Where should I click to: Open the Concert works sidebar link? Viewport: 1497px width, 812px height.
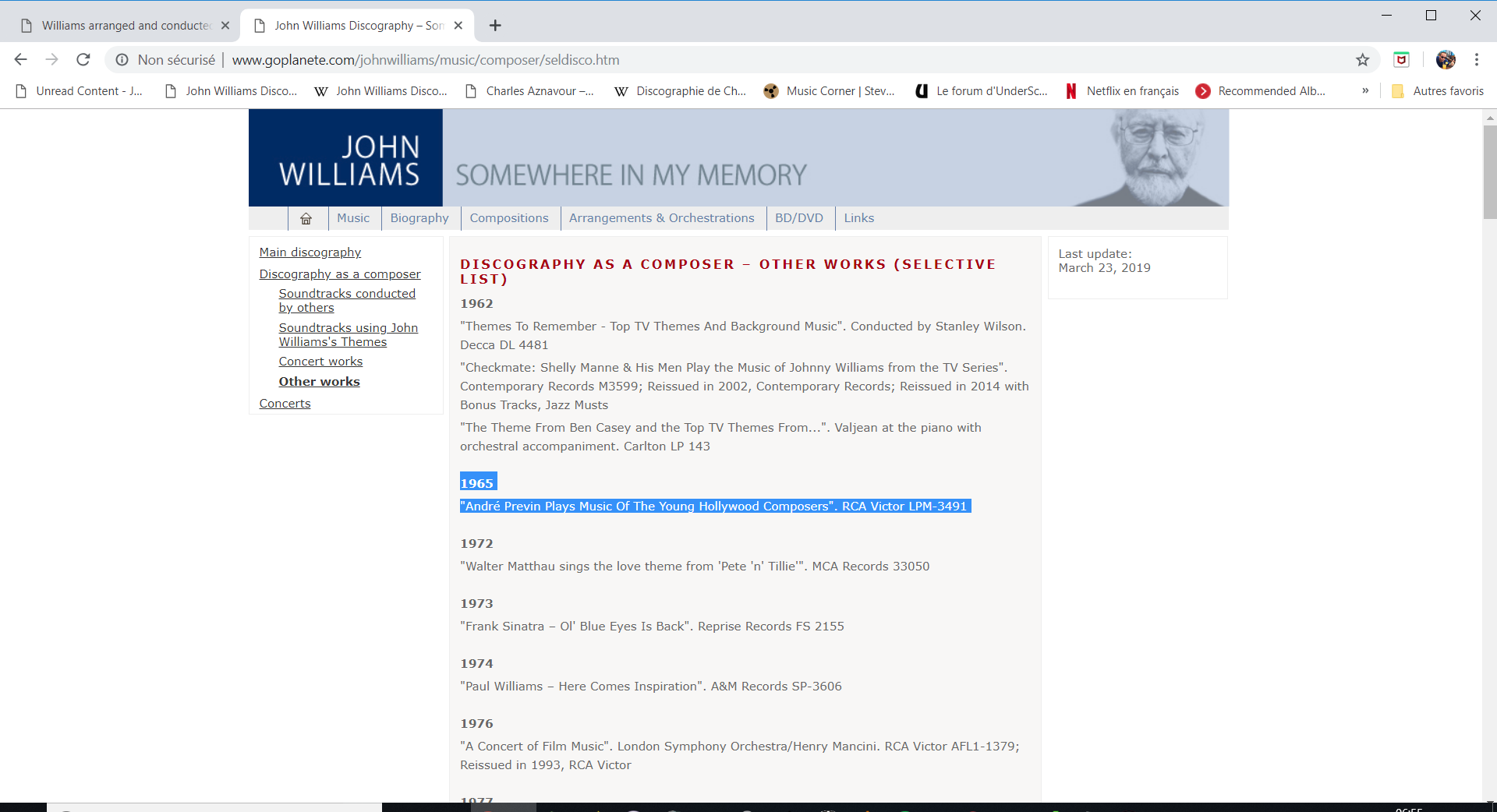(x=320, y=362)
